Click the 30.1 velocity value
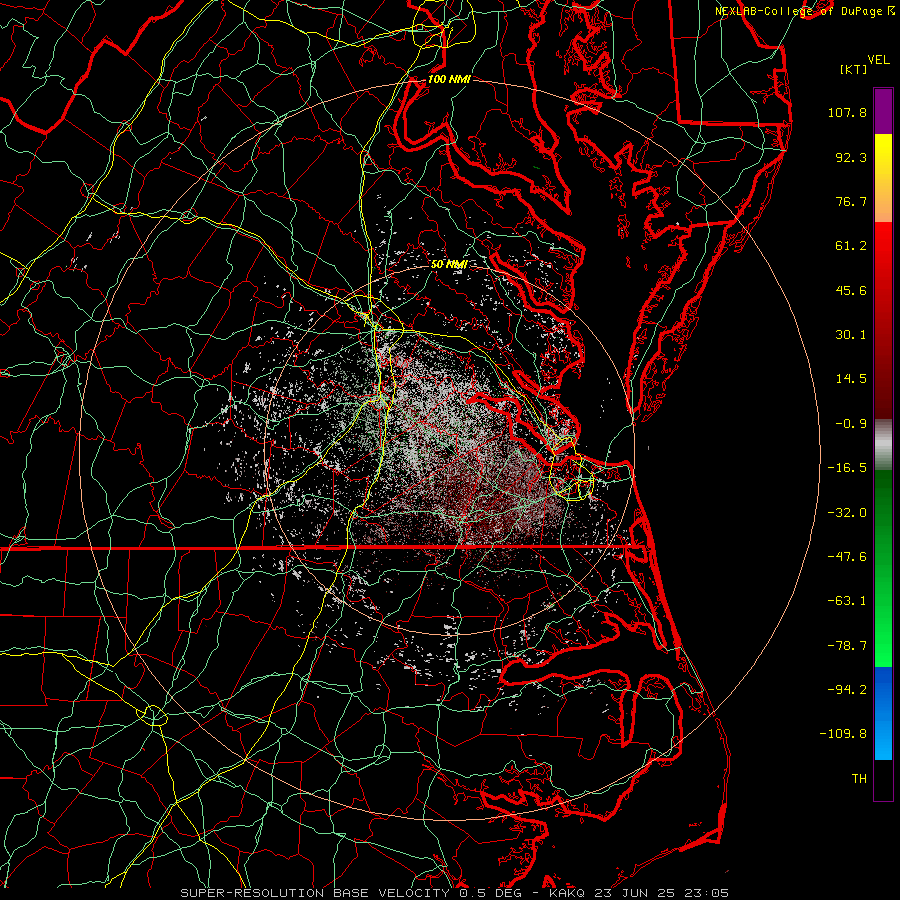 [851, 335]
